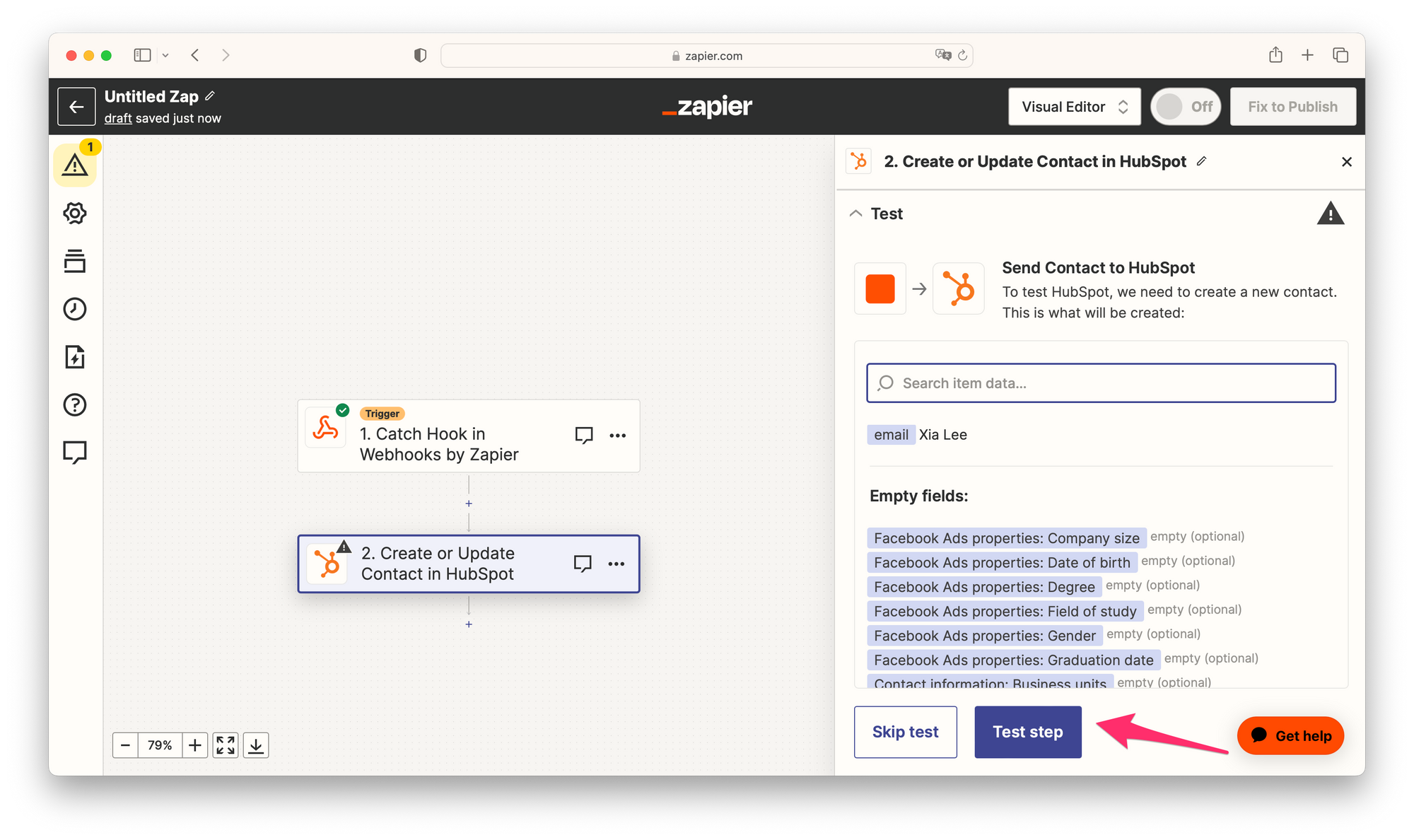The height and width of the screenshot is (840, 1414).
Task: Add a note to Catch Hook step
Action: click(x=584, y=435)
